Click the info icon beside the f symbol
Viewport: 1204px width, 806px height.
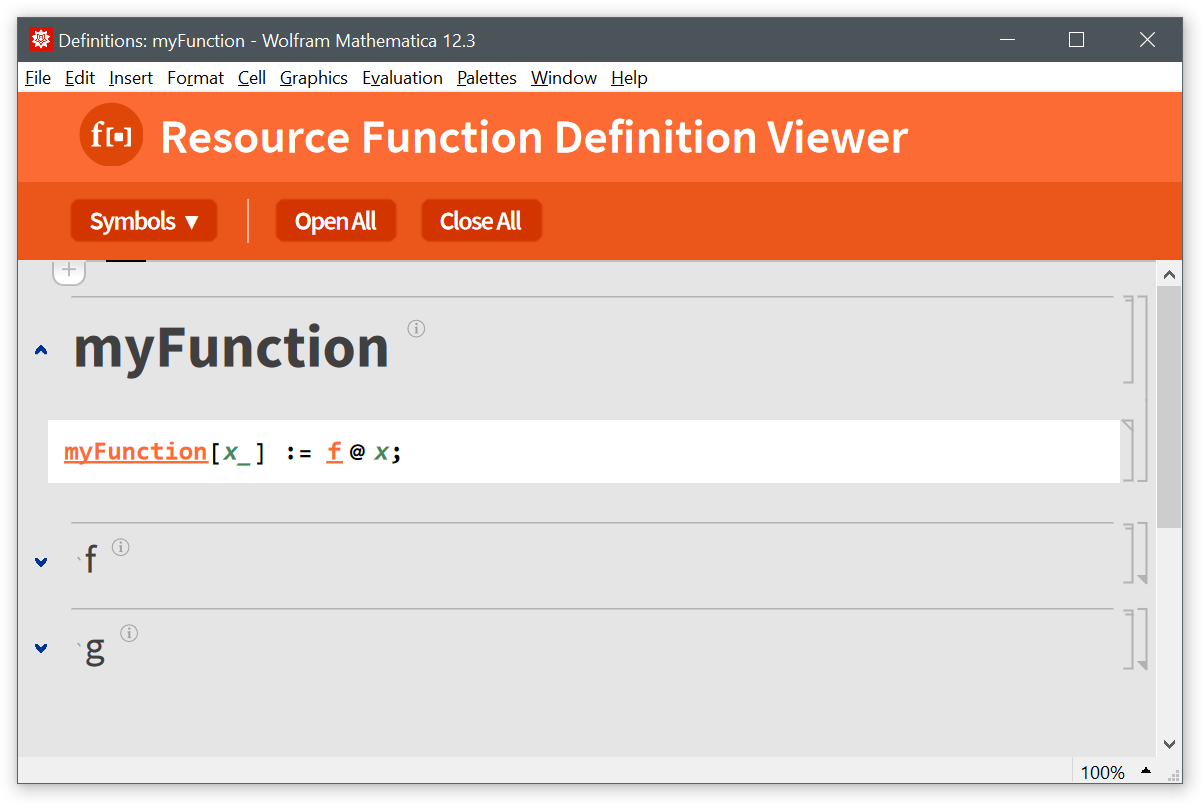tap(121, 547)
